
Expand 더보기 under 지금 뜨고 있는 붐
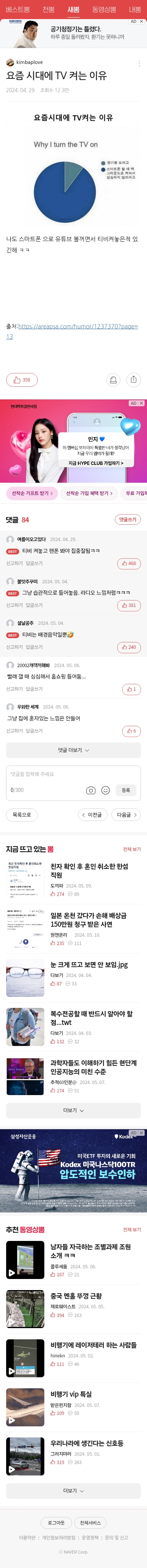coord(73,1110)
